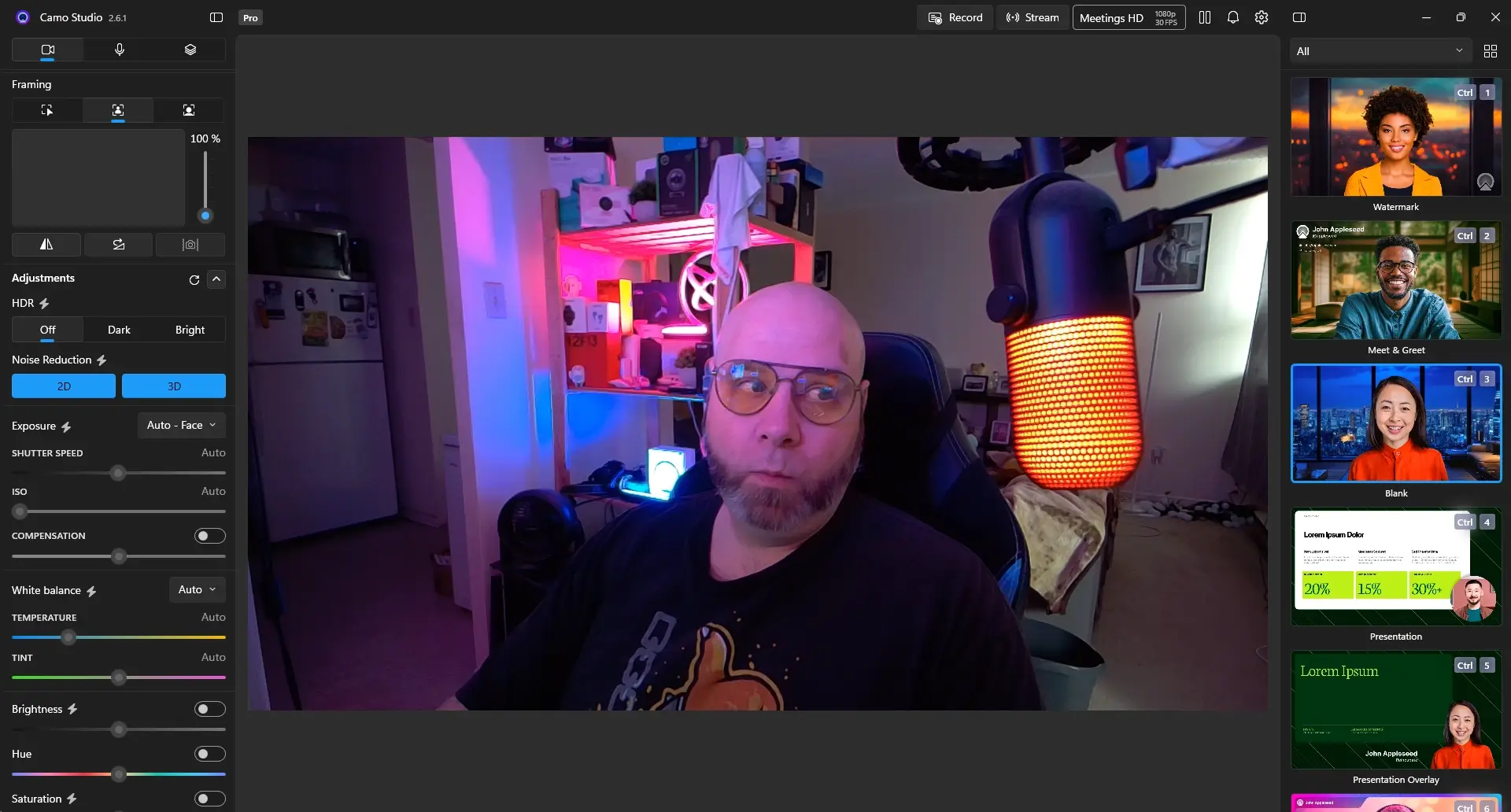Click the framing preview box
This screenshot has height=812, width=1511.
pos(98,179)
